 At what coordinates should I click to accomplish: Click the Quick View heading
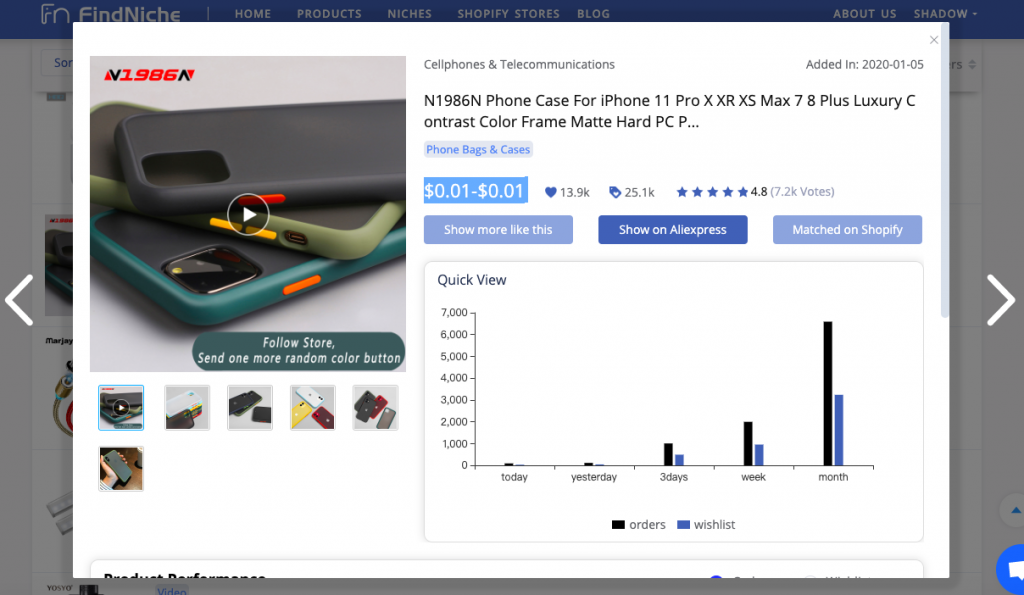(472, 280)
